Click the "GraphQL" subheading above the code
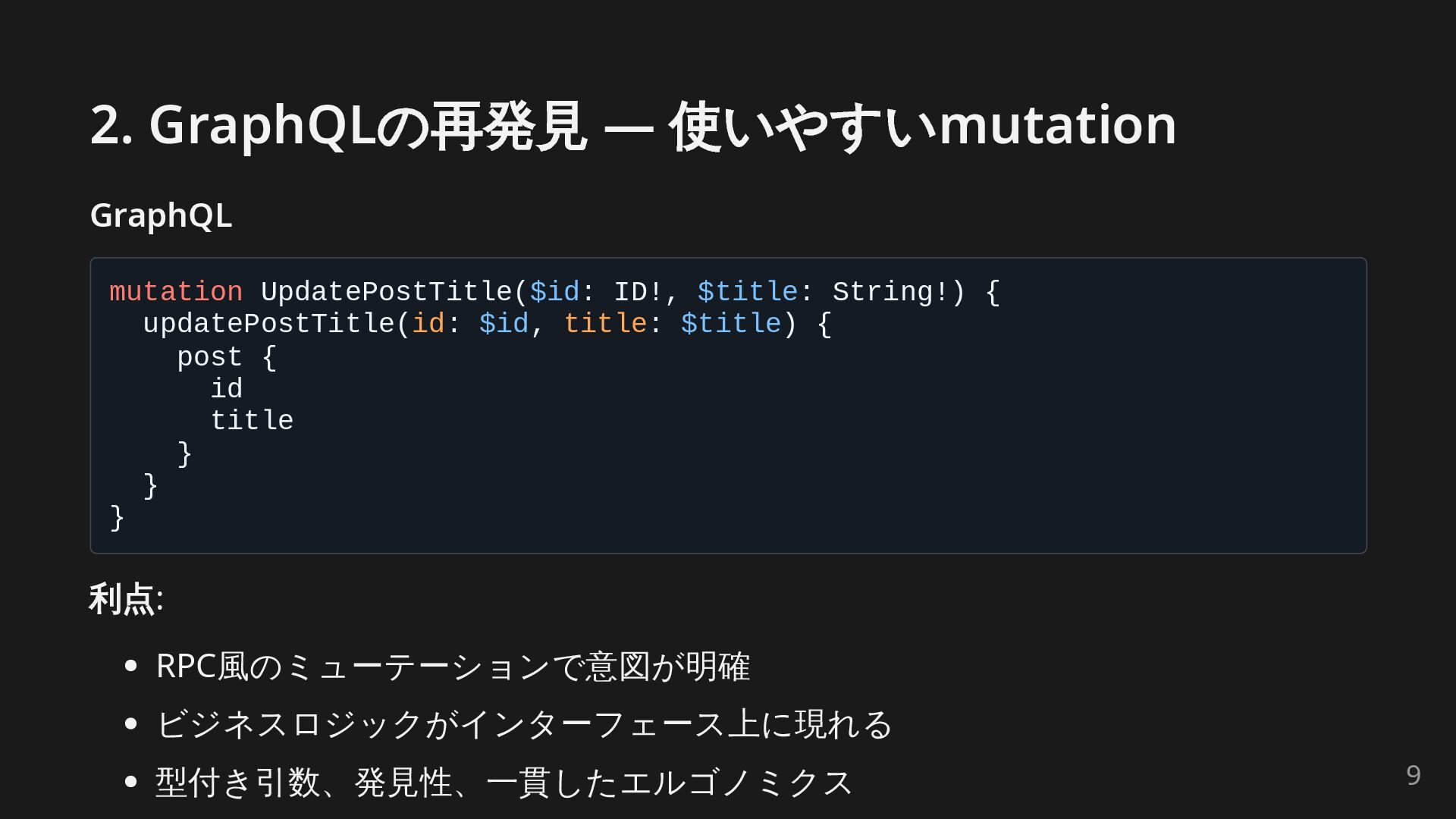Image resolution: width=1456 pixels, height=819 pixels. (x=161, y=215)
